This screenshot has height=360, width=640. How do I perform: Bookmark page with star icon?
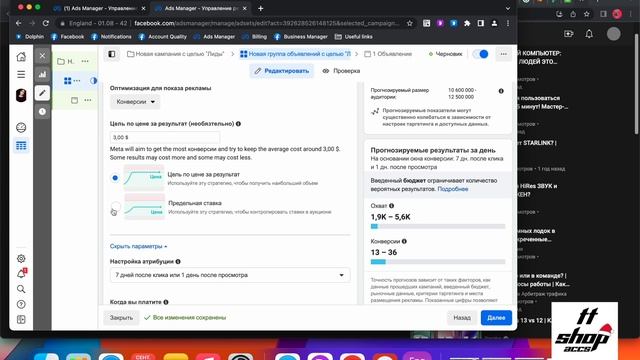tap(410, 23)
